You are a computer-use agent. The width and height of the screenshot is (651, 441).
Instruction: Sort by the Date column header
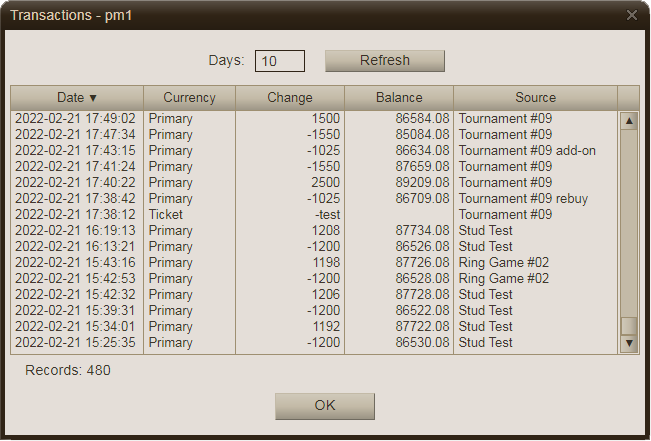77,98
